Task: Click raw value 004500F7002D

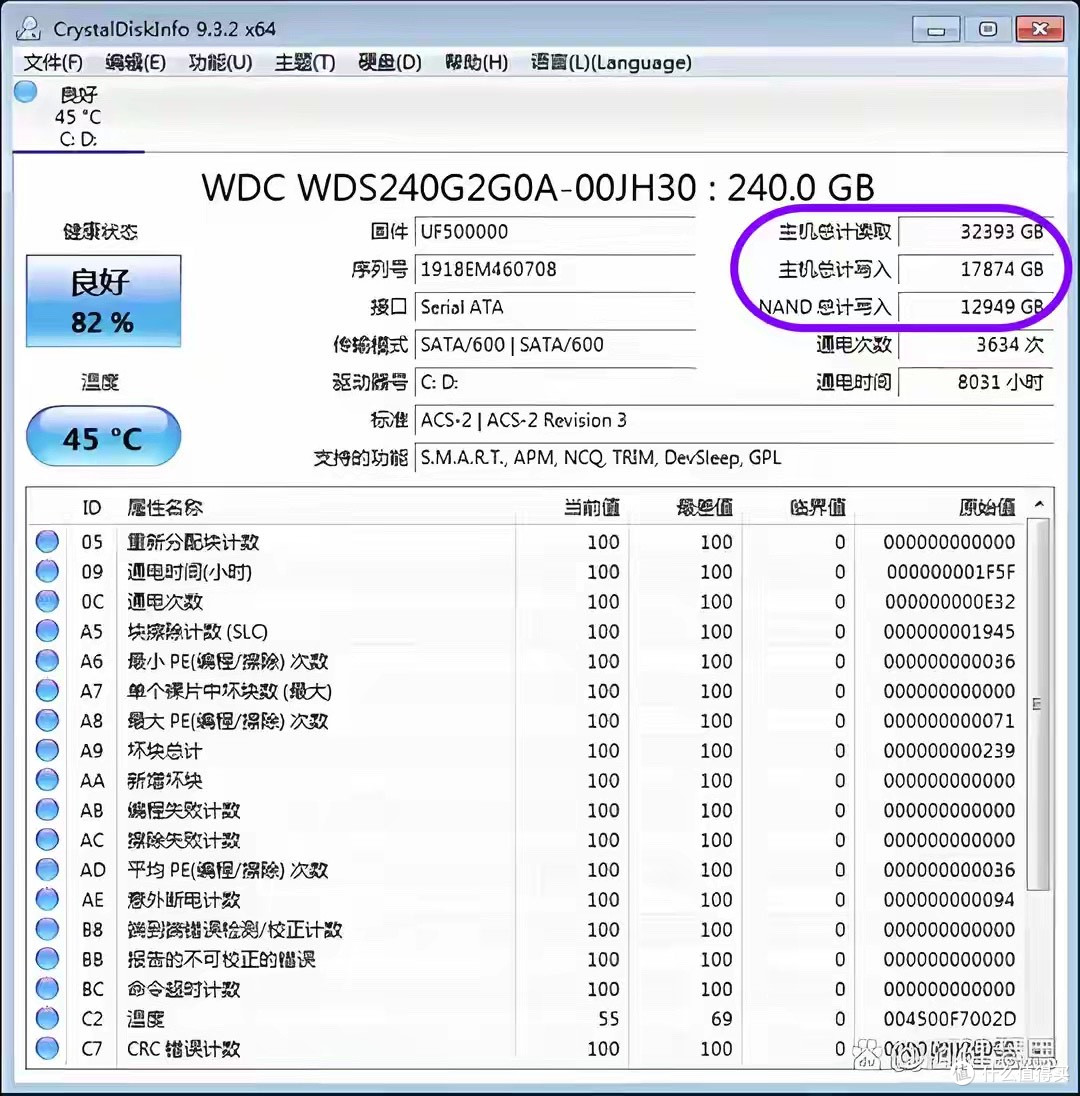Action: pos(949,1019)
